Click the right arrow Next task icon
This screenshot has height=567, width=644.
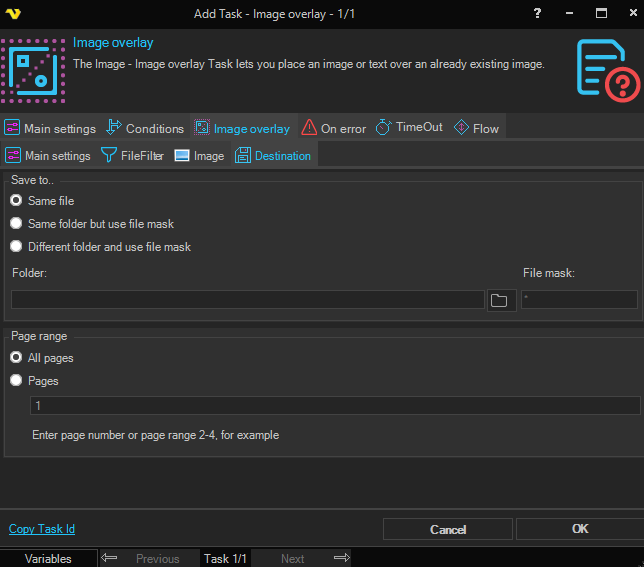tap(341, 558)
